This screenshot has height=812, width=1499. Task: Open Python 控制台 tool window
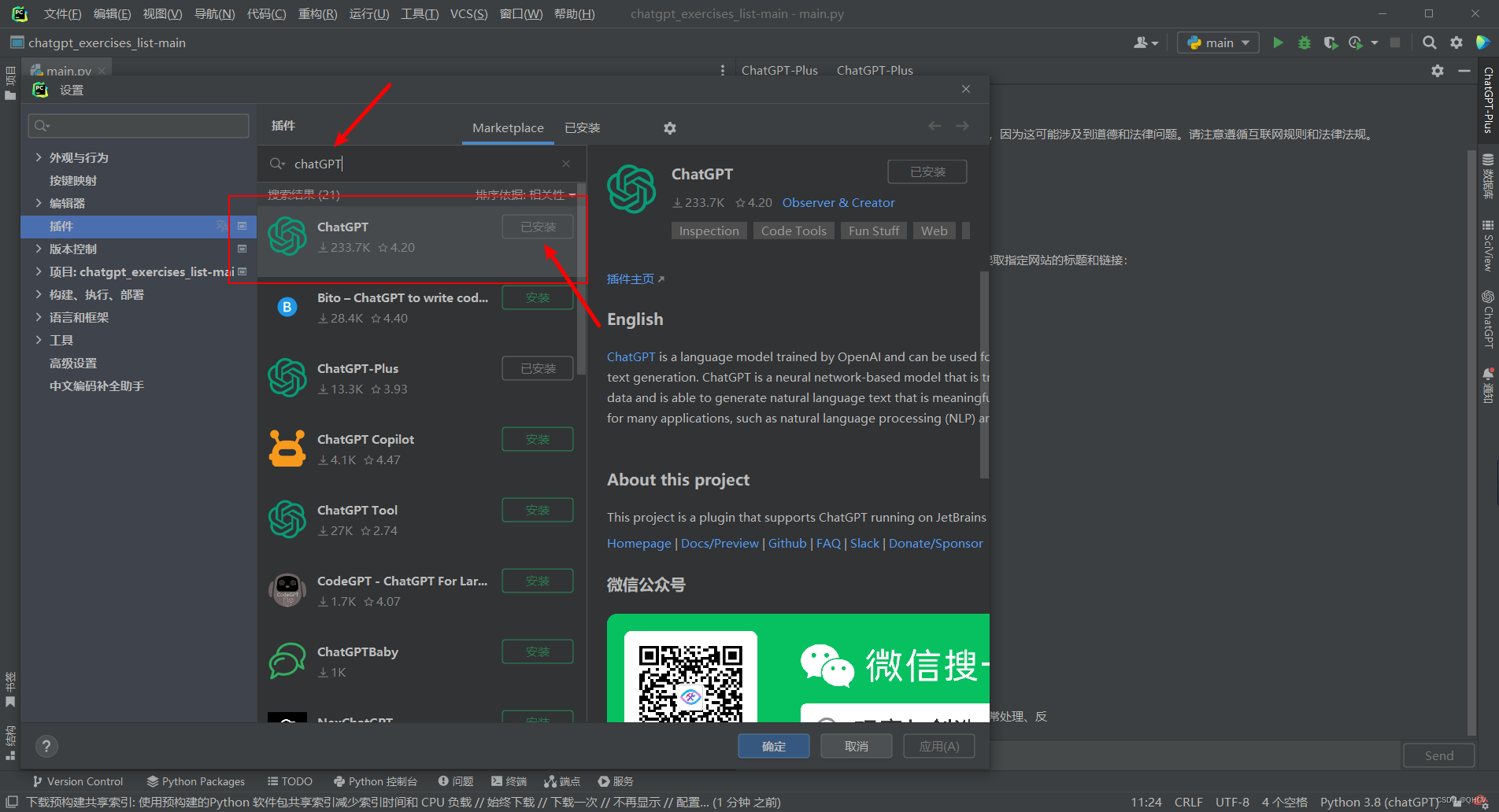376,781
